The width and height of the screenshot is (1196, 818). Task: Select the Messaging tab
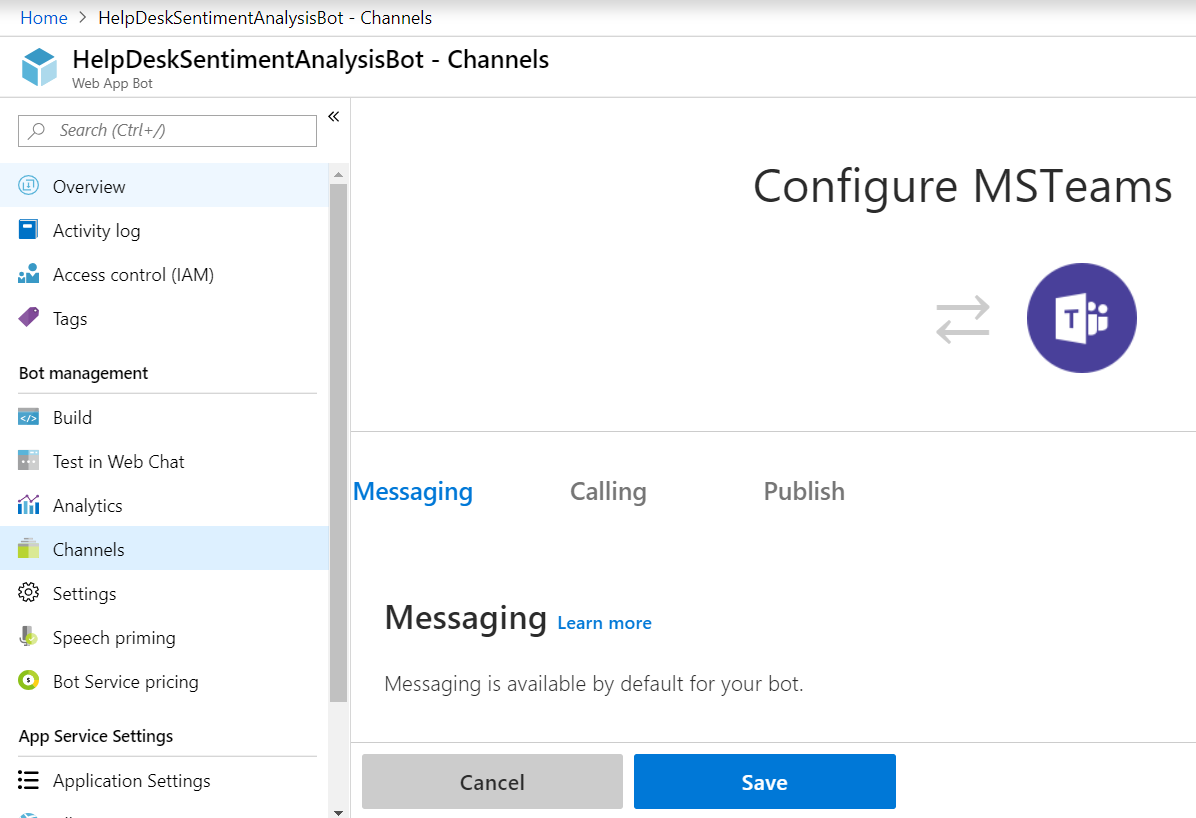(413, 491)
